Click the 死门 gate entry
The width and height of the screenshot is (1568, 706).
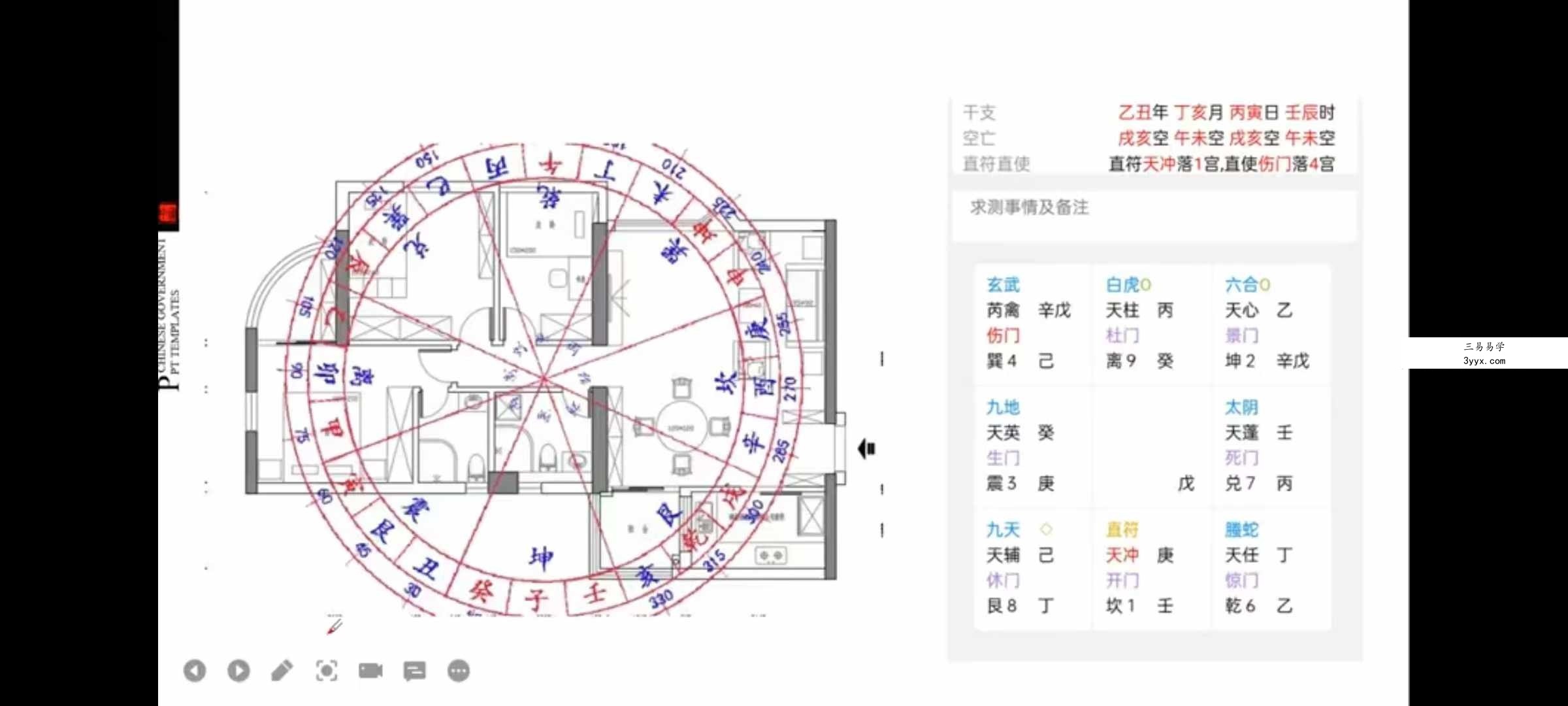click(x=1241, y=458)
